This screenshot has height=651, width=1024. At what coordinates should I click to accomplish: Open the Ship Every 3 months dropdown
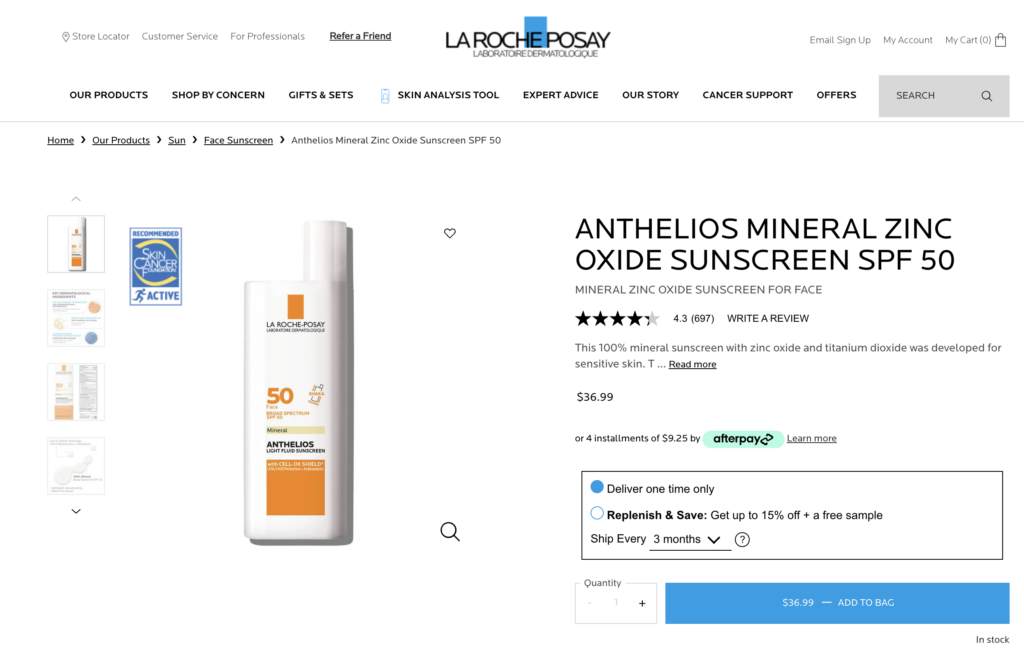(690, 539)
